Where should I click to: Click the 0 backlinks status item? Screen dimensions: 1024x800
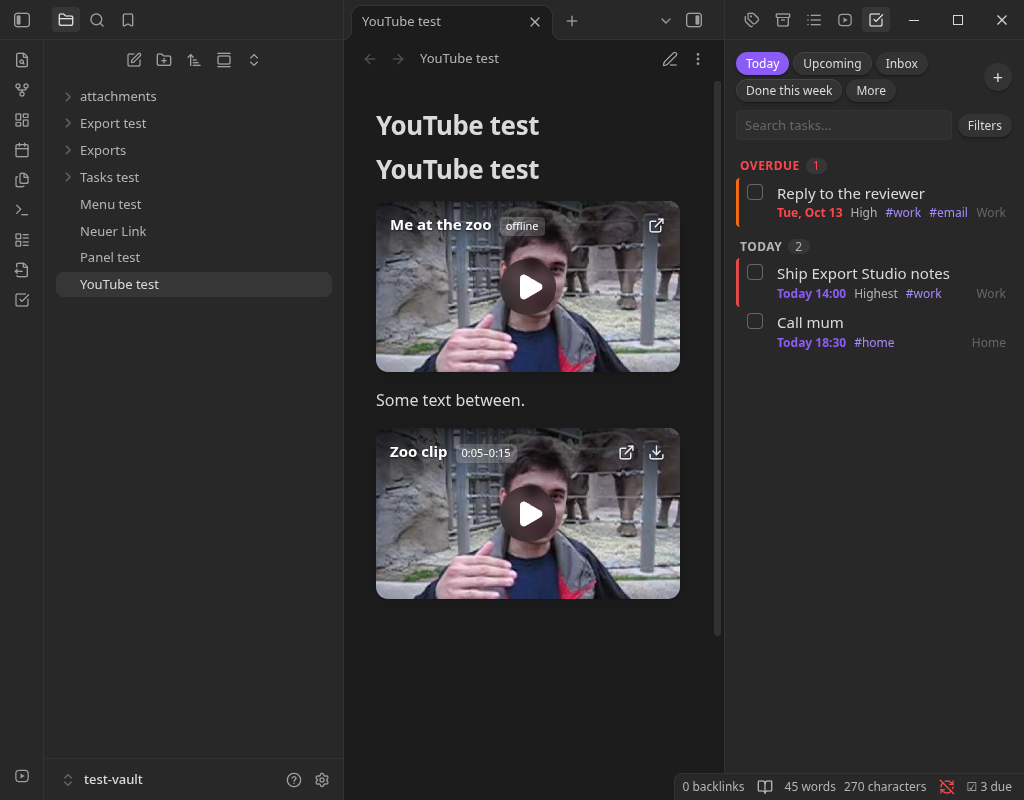pos(713,787)
